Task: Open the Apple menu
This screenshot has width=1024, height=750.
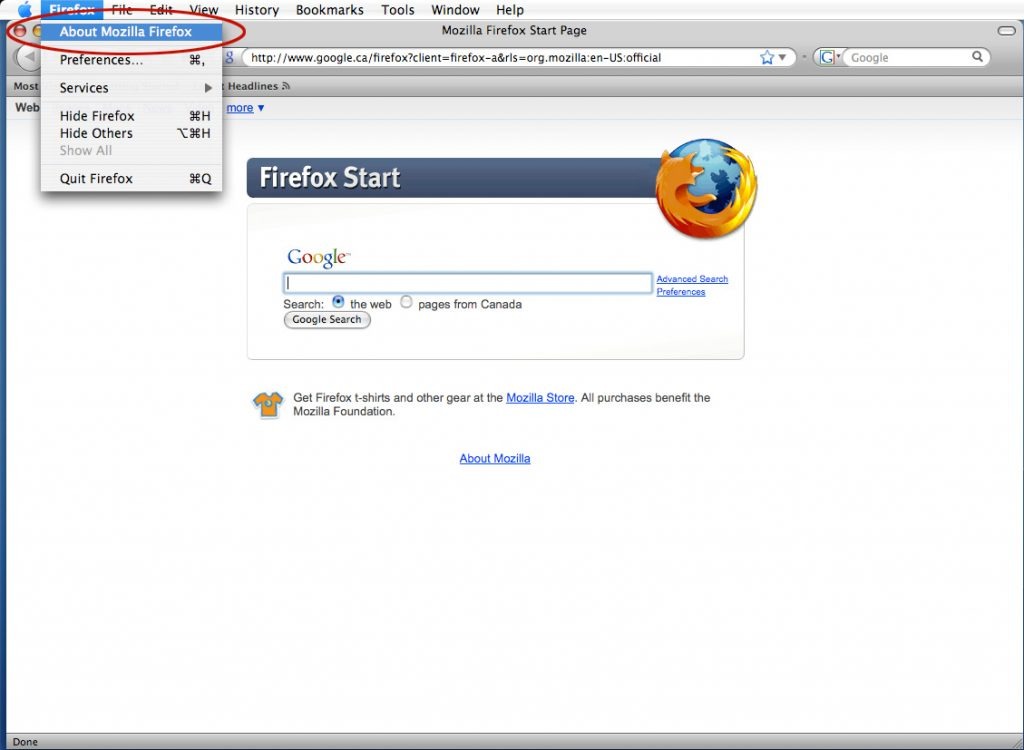Action: click(x=25, y=10)
